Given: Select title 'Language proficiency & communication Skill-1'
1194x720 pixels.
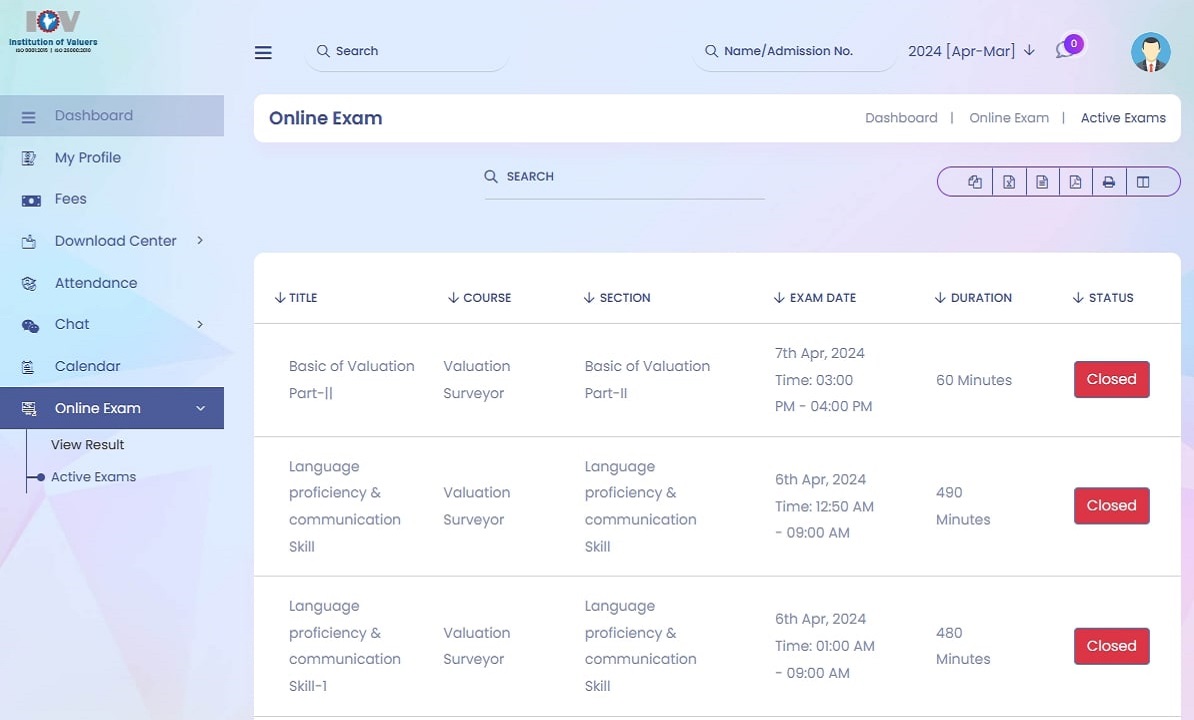Looking at the screenshot, I should [x=345, y=646].
